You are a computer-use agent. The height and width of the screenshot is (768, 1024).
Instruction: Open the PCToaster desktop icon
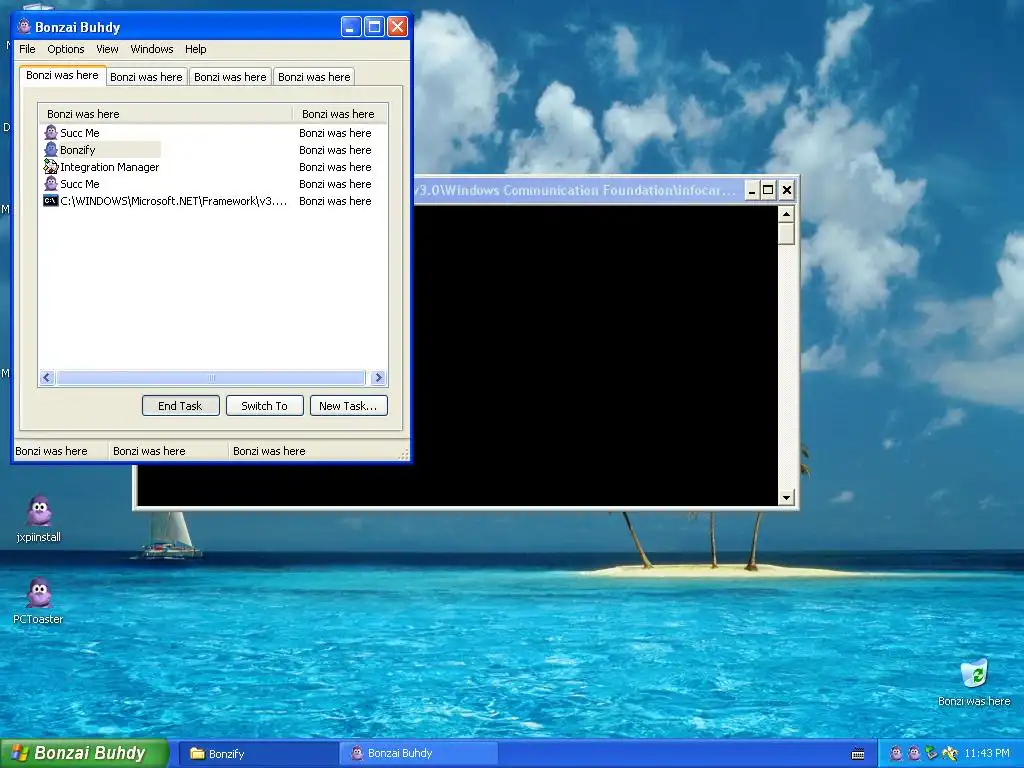tap(39, 592)
